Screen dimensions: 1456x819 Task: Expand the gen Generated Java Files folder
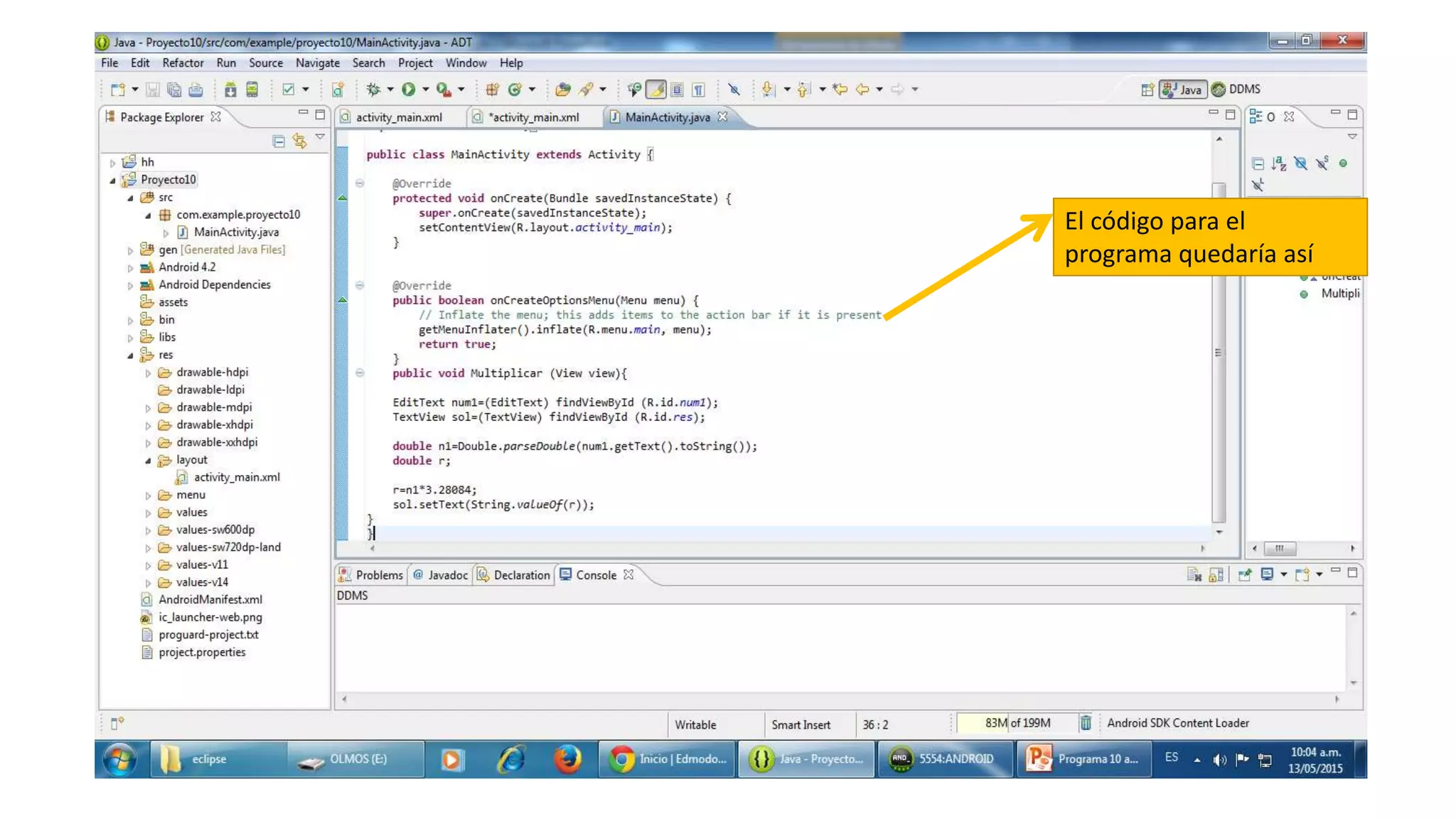(x=130, y=250)
